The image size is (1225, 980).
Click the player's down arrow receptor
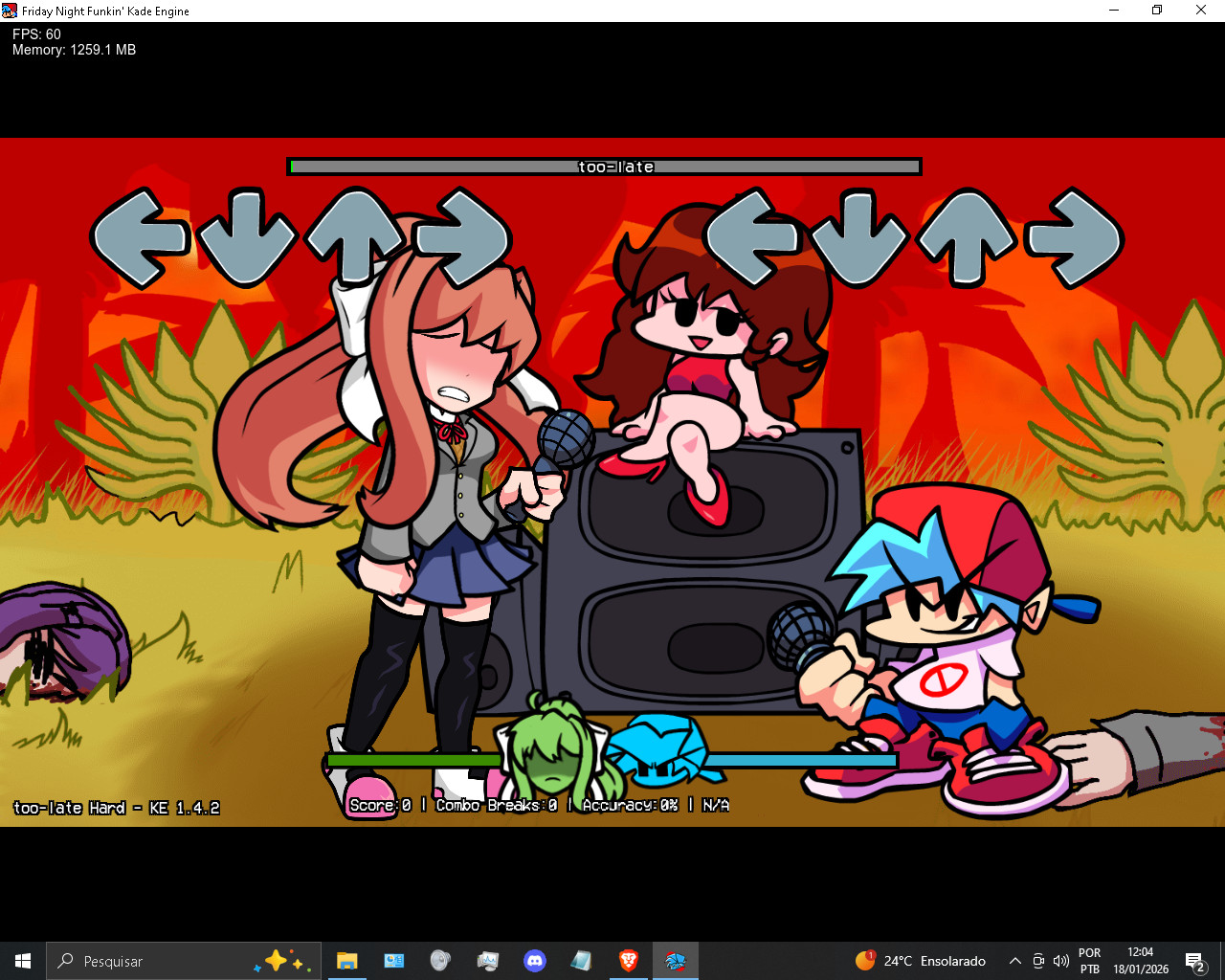pyautogui.click(x=859, y=237)
